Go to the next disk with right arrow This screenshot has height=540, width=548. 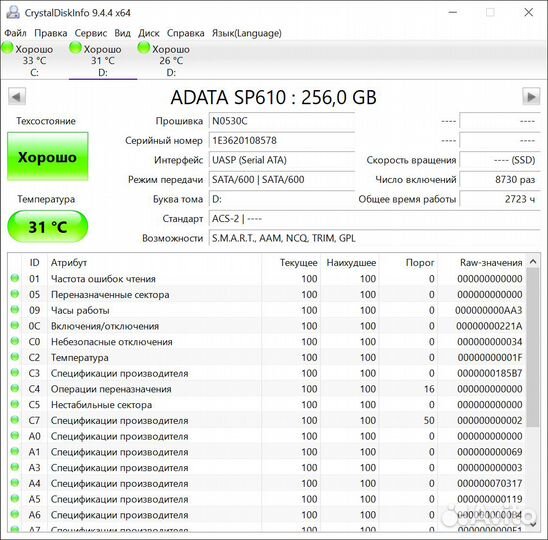[x=531, y=96]
